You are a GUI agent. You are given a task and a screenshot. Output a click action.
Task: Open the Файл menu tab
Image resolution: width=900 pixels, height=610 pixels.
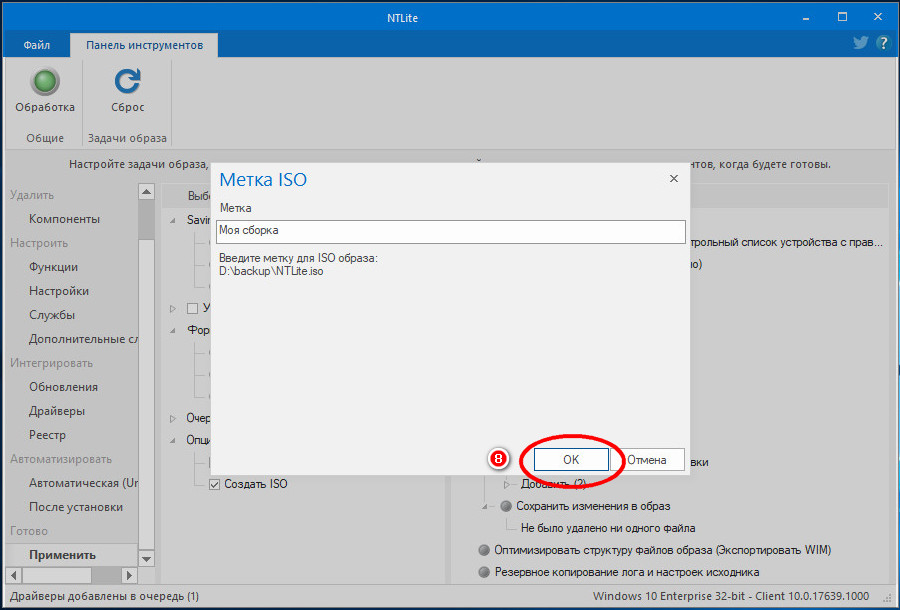point(37,45)
